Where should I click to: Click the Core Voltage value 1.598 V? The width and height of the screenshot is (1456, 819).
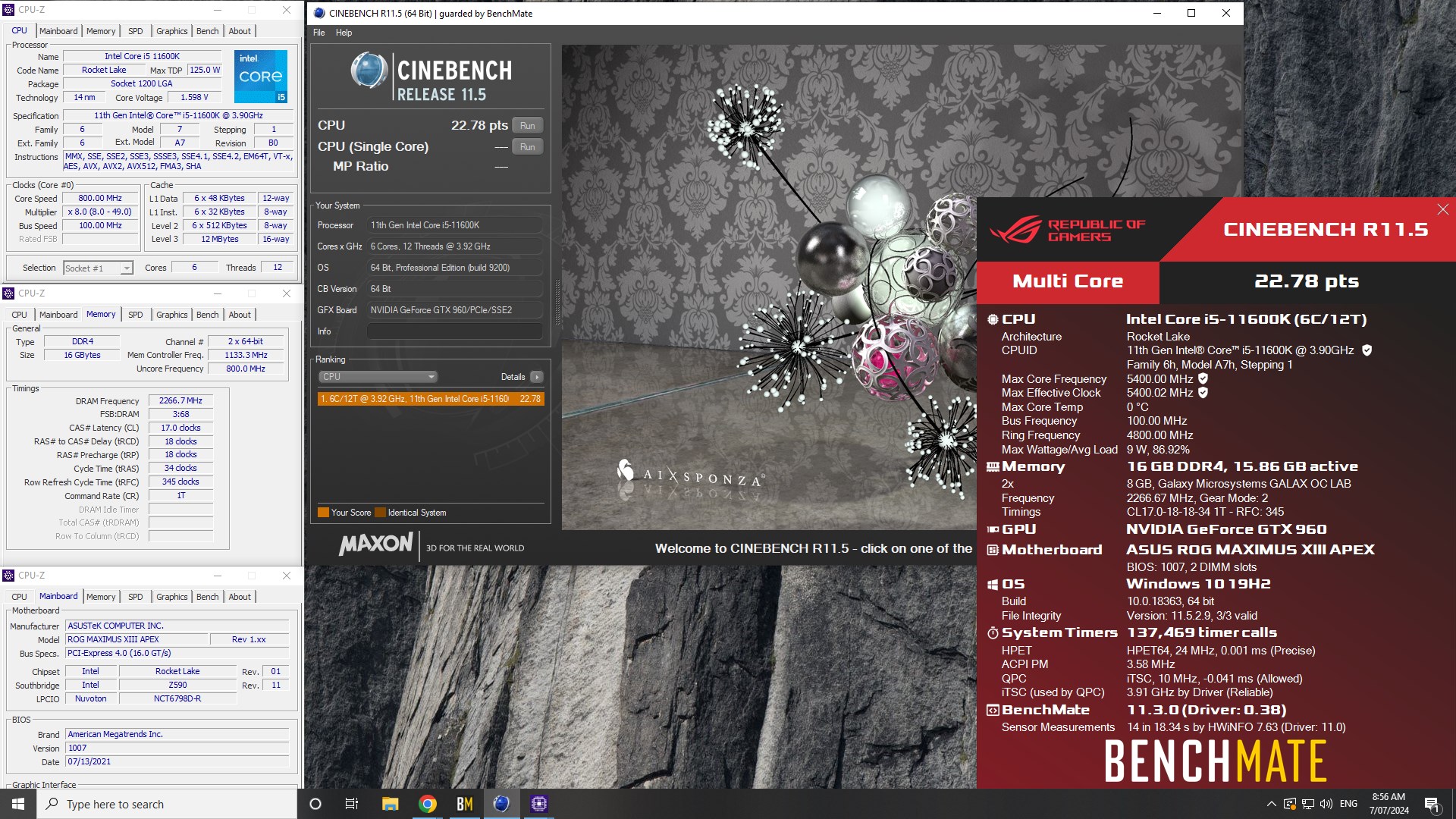pyautogui.click(x=194, y=97)
